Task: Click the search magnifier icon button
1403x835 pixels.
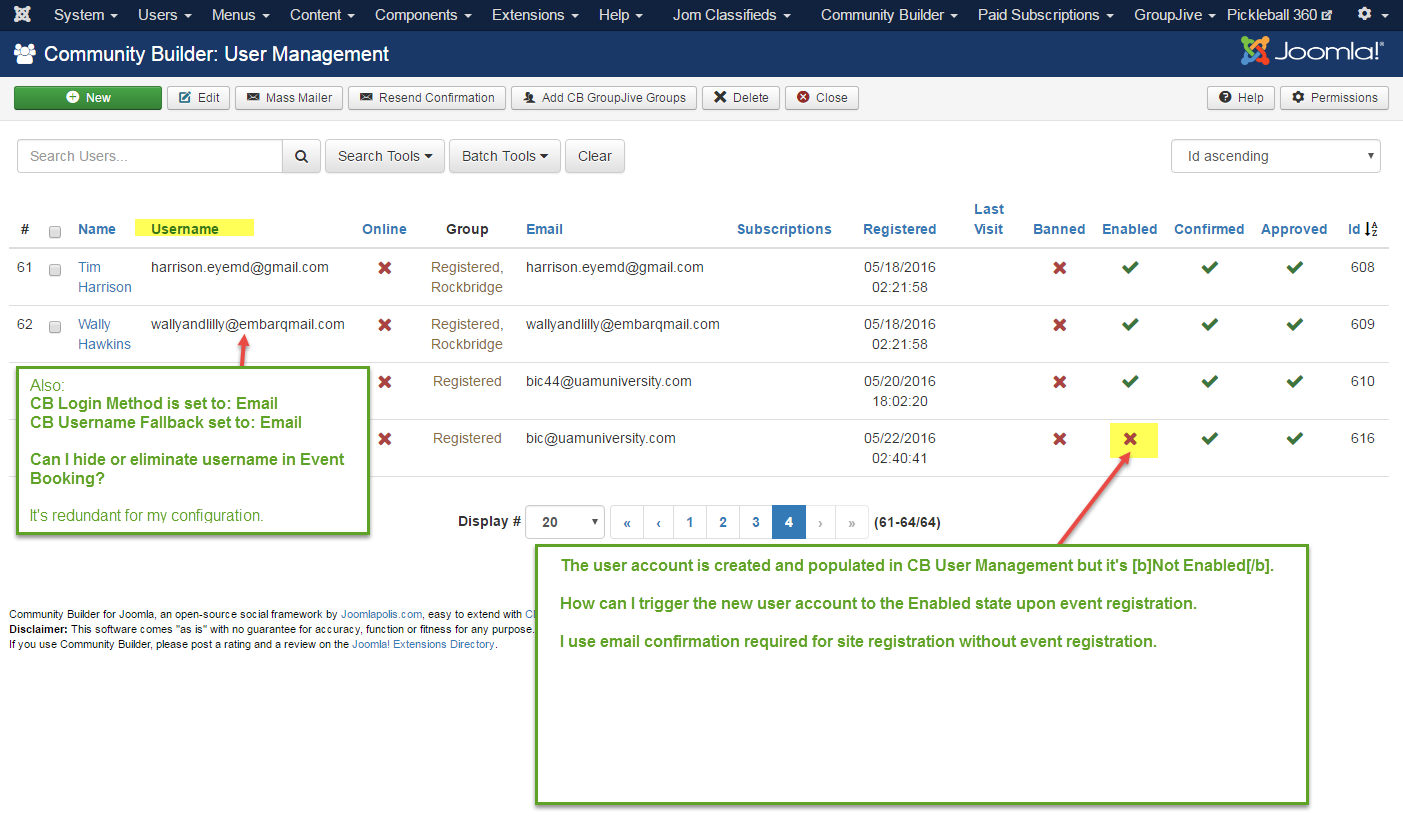Action: tap(301, 156)
